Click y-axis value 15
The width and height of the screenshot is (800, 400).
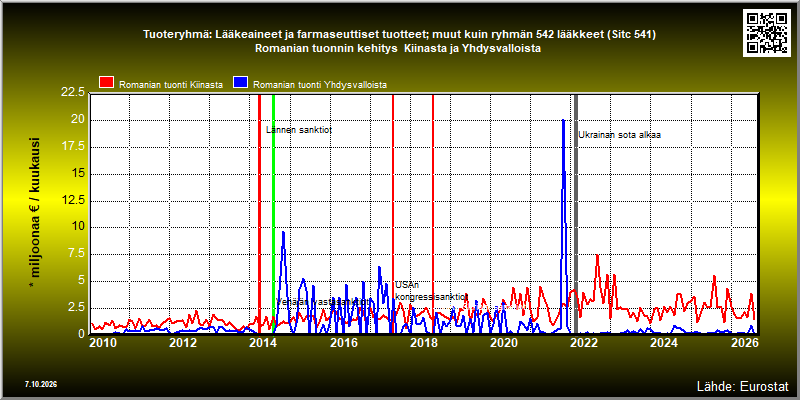[78, 173]
